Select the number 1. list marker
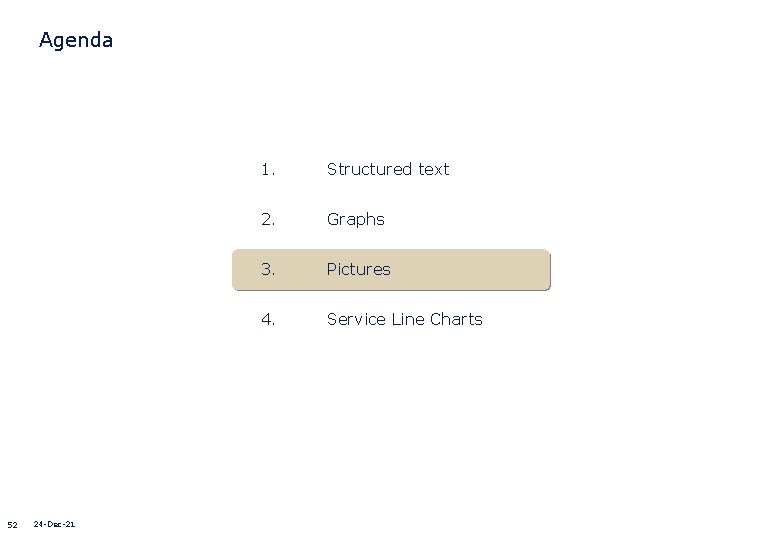The height and width of the screenshot is (540, 780). click(267, 169)
